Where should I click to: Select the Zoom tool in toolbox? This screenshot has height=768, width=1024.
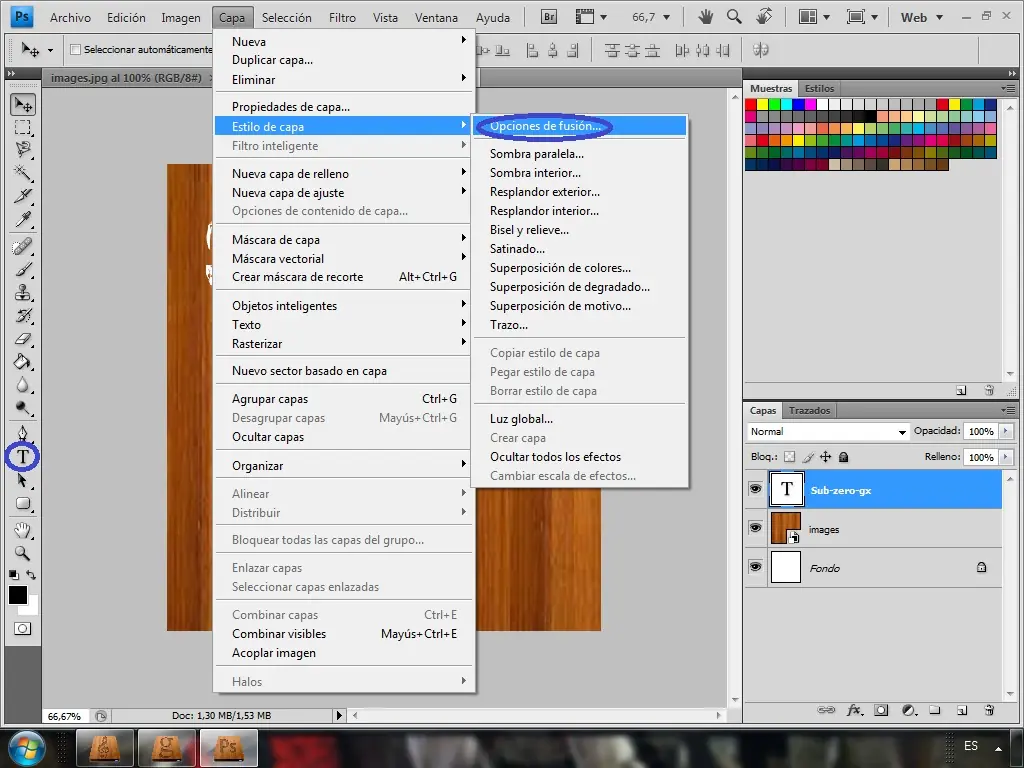pyautogui.click(x=23, y=553)
